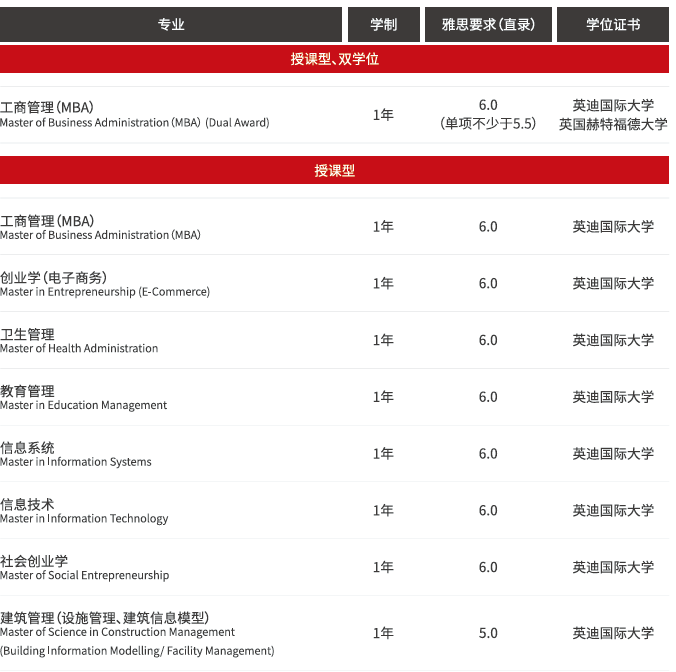
Task: Click the 学位证书 column header
Action: pyautogui.click(x=613, y=25)
